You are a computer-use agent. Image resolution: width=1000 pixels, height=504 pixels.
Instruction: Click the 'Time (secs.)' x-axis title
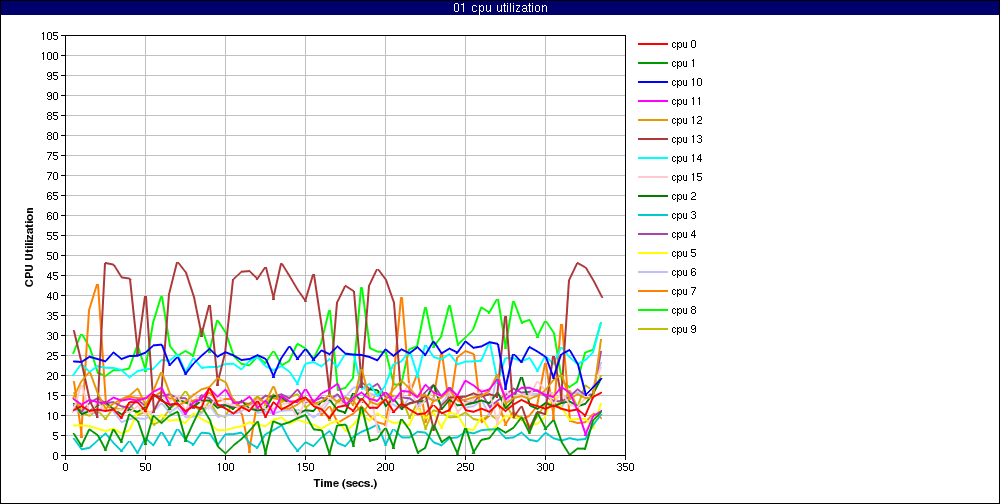click(x=345, y=484)
